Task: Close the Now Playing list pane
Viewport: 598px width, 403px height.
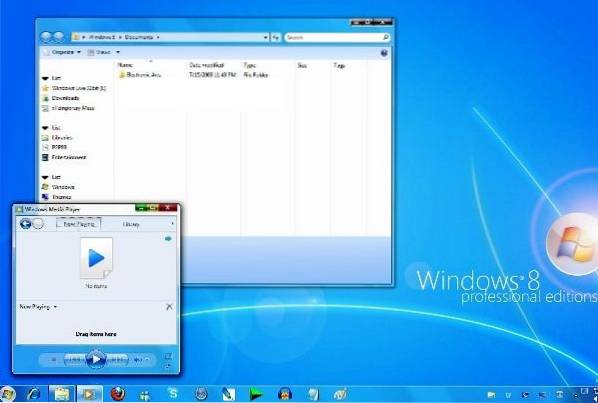Action: (x=169, y=307)
